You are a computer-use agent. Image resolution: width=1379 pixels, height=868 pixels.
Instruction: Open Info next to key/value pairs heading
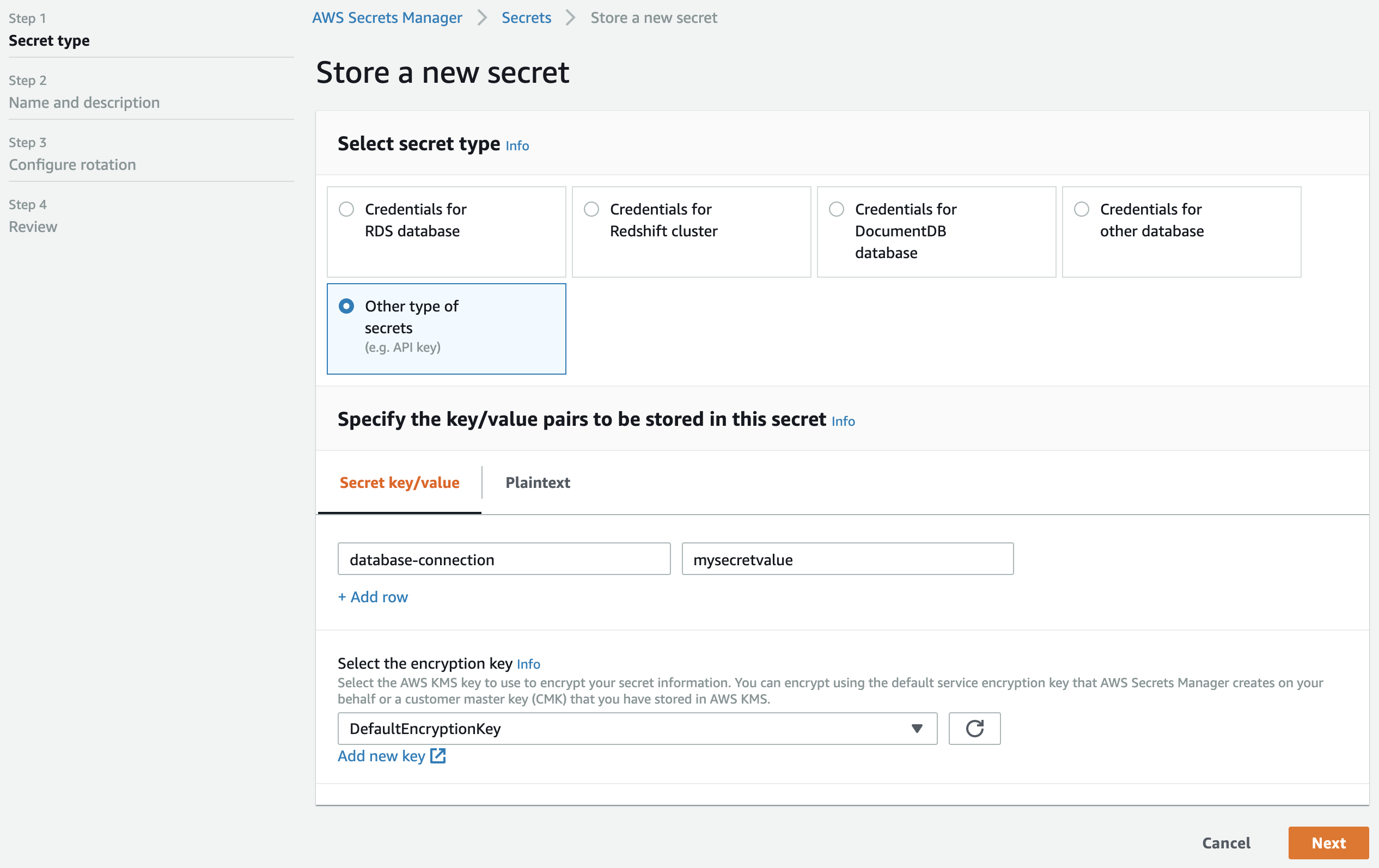point(843,421)
